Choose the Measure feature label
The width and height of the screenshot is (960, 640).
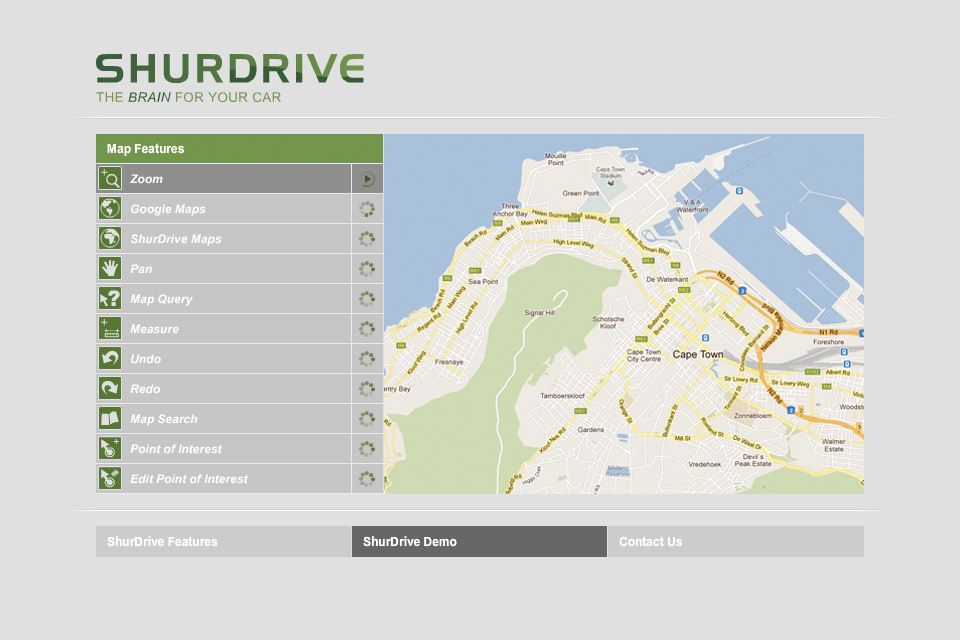pos(154,329)
